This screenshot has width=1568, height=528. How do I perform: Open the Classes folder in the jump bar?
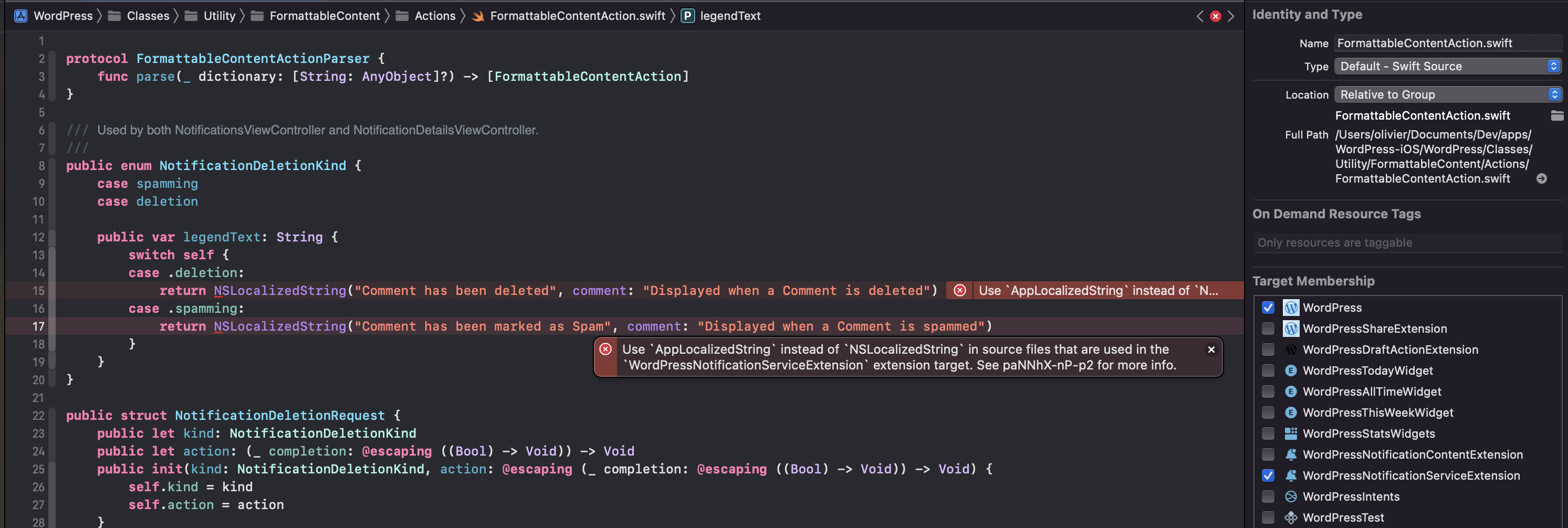139,16
